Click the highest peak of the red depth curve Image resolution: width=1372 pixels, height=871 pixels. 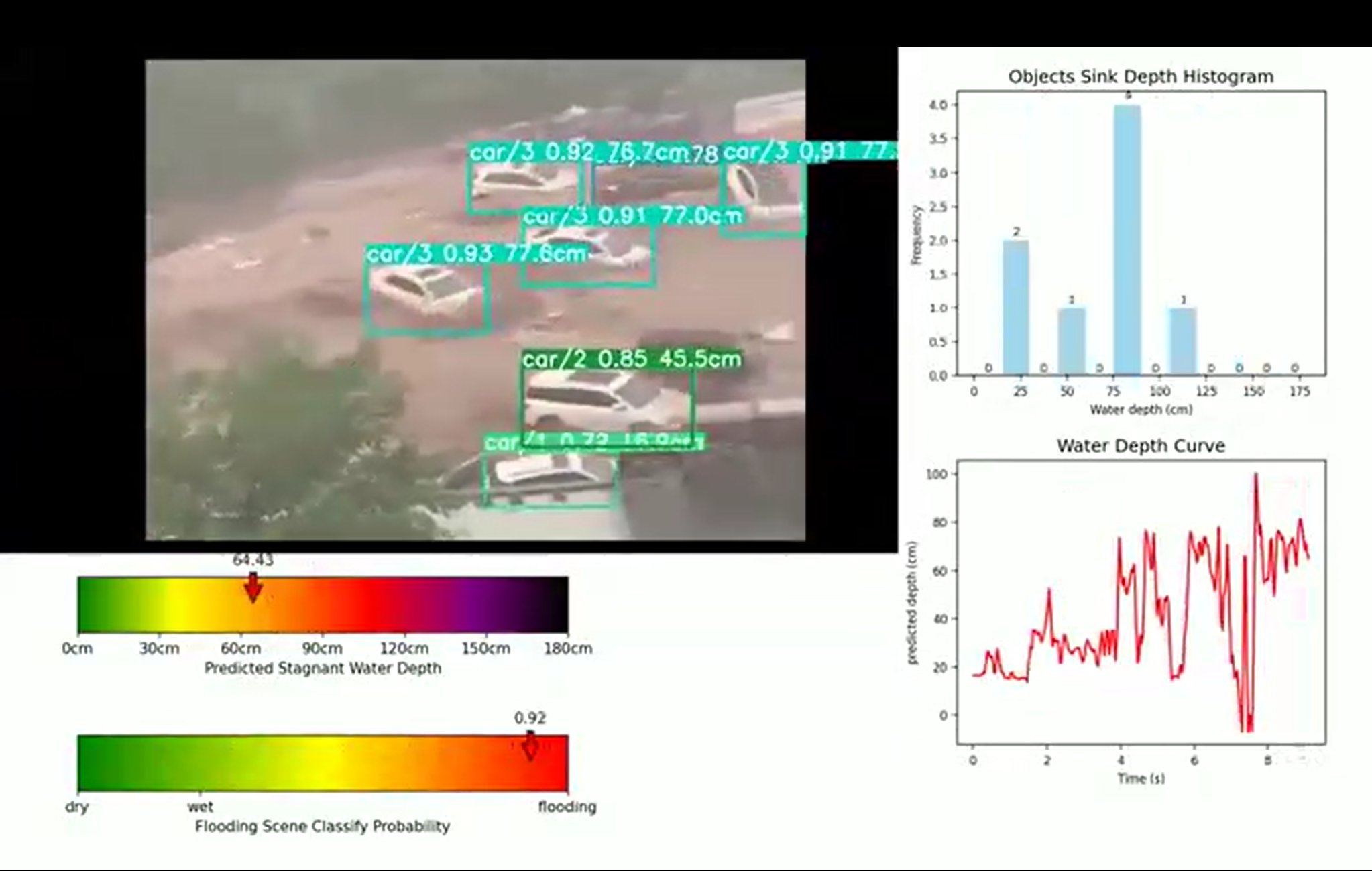(x=1255, y=475)
